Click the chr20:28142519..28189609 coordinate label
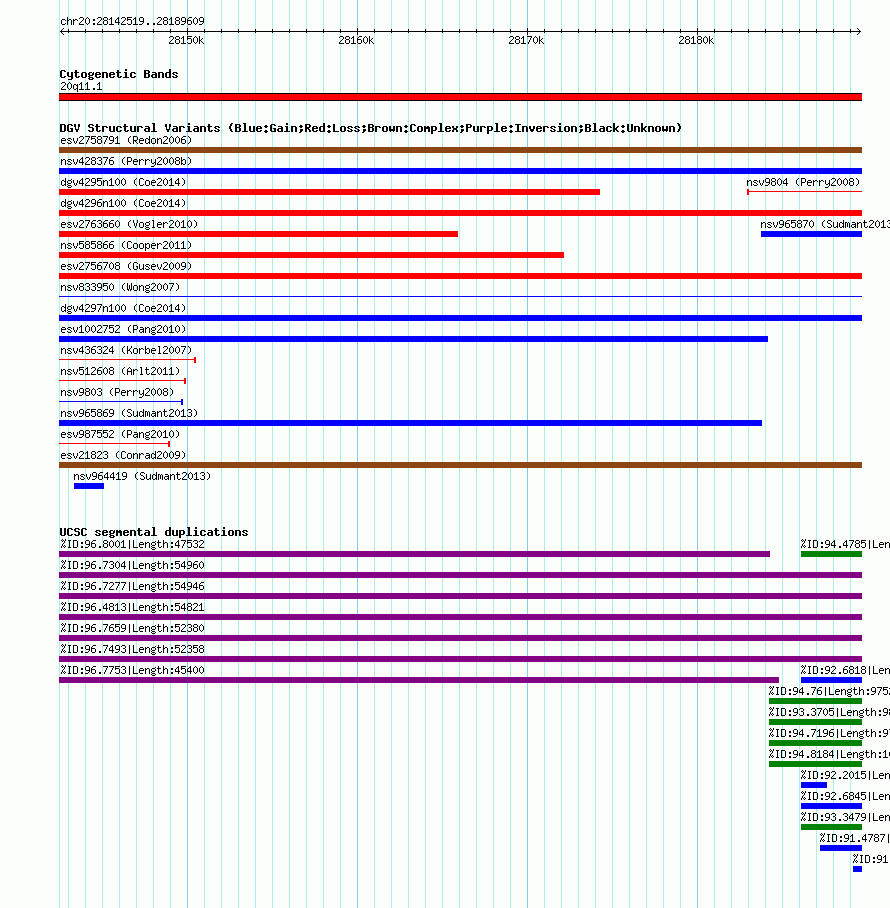890x908 pixels. [x=132, y=21]
